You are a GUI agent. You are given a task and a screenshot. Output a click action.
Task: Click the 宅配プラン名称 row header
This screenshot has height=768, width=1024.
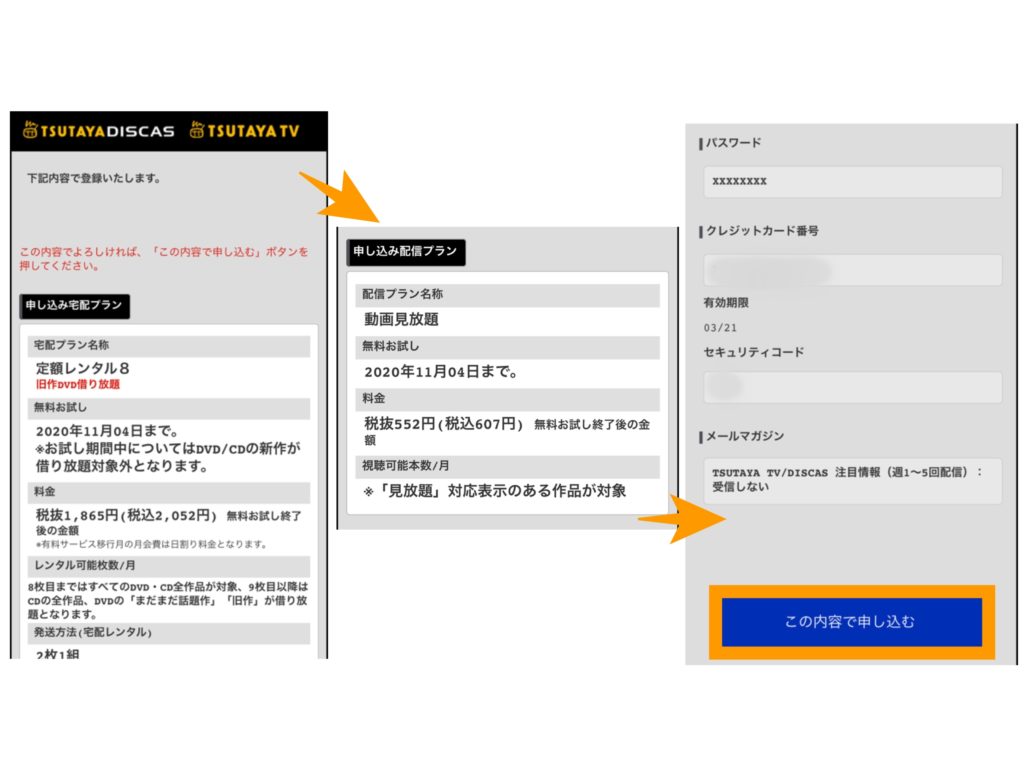point(168,346)
